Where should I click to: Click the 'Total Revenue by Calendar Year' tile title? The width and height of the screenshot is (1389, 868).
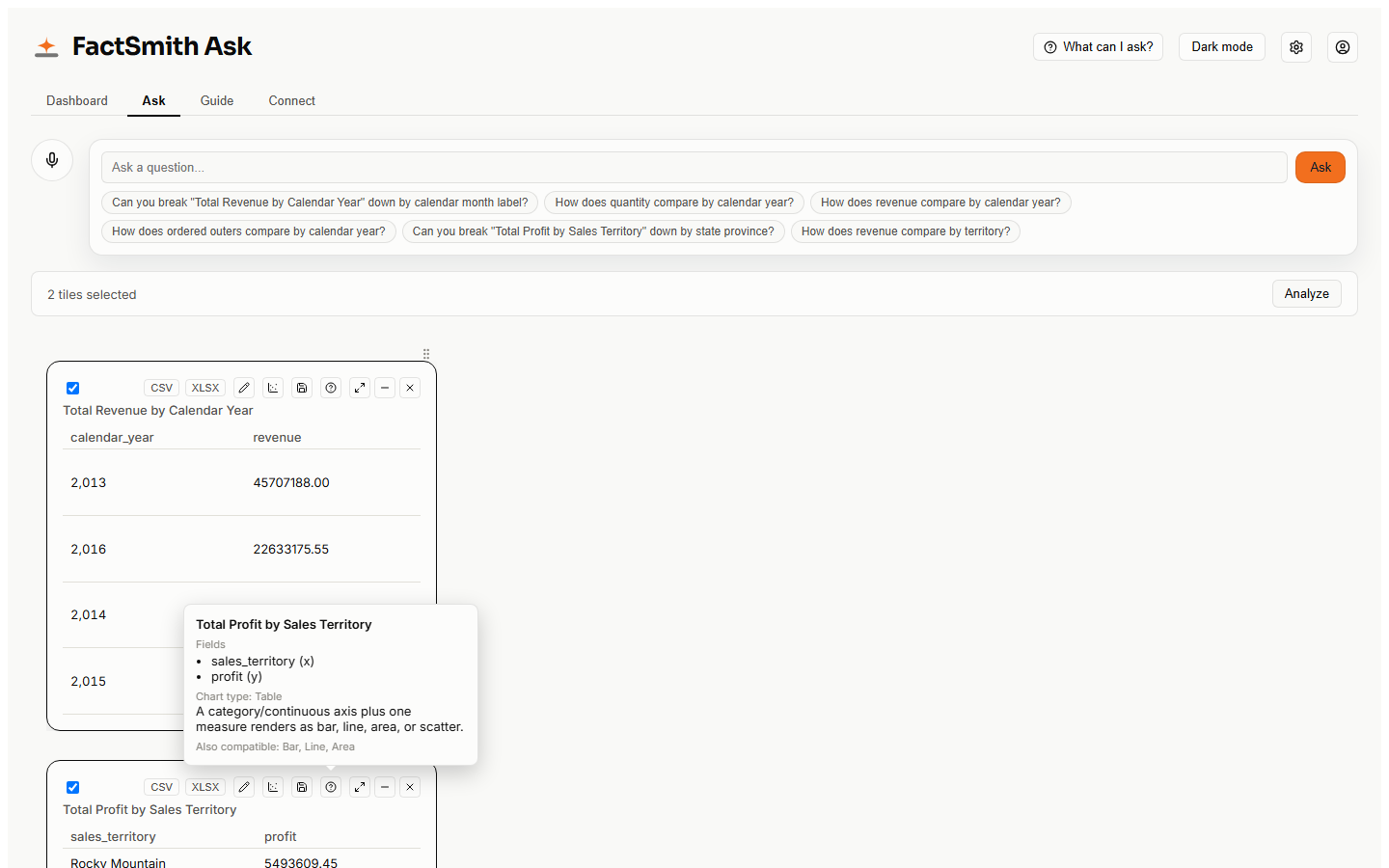point(158,410)
